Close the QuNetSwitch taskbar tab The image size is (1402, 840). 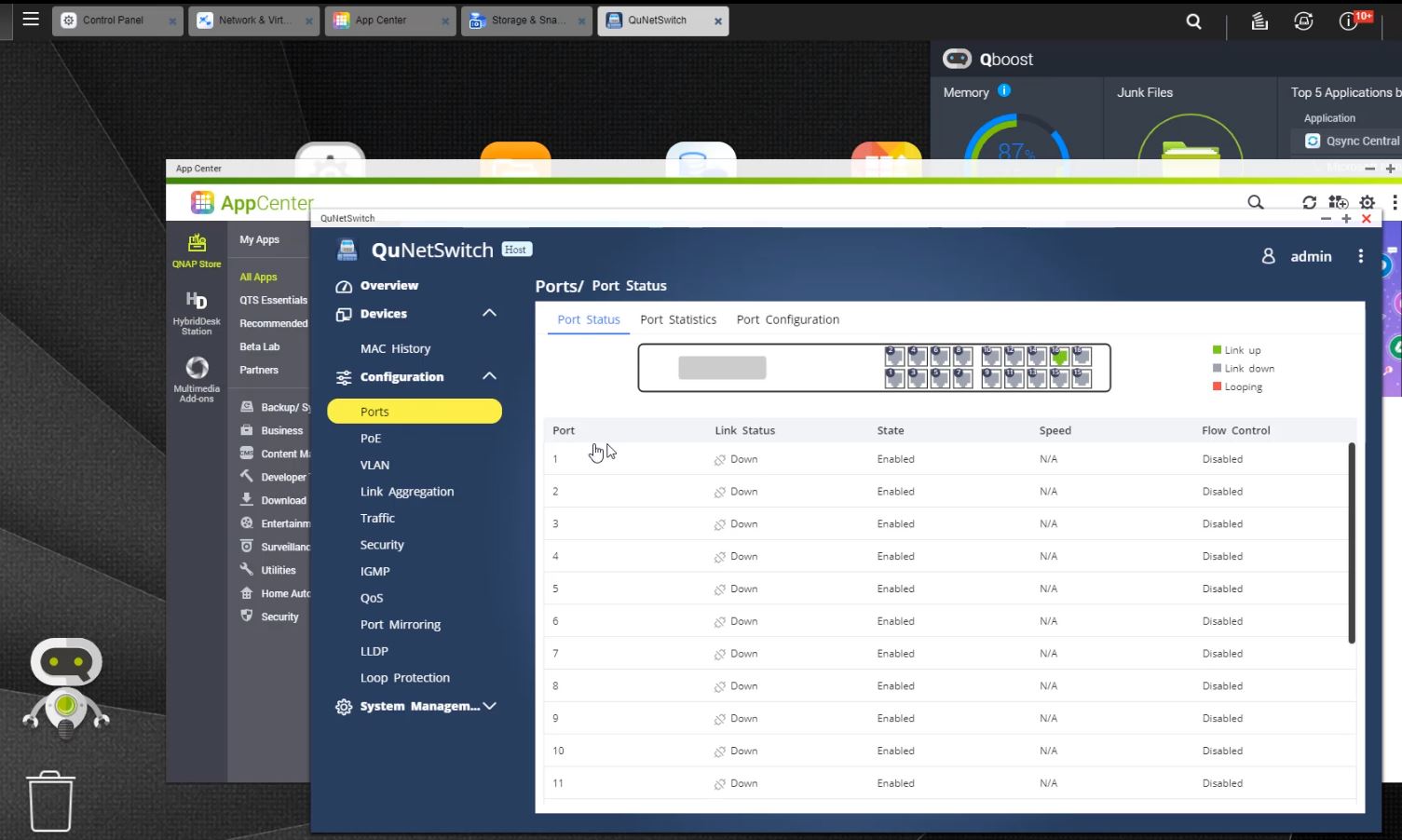[717, 21]
